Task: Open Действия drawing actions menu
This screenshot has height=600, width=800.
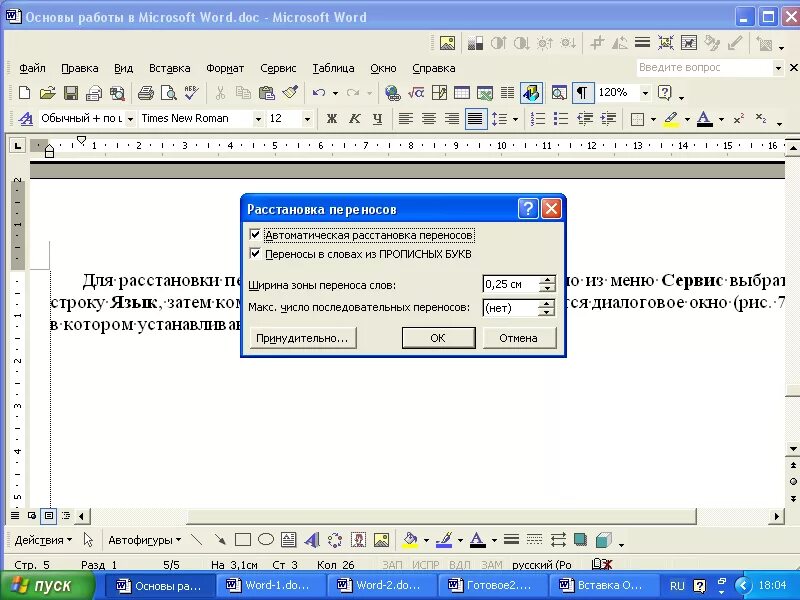Action: 43,540
